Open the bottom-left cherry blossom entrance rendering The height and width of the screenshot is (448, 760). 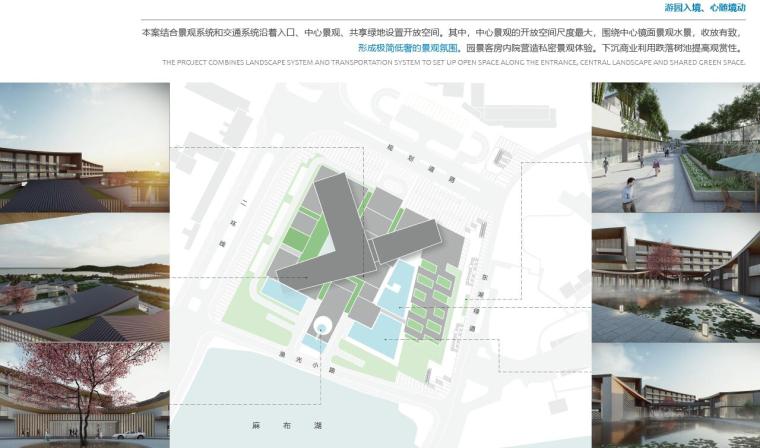(x=85, y=394)
